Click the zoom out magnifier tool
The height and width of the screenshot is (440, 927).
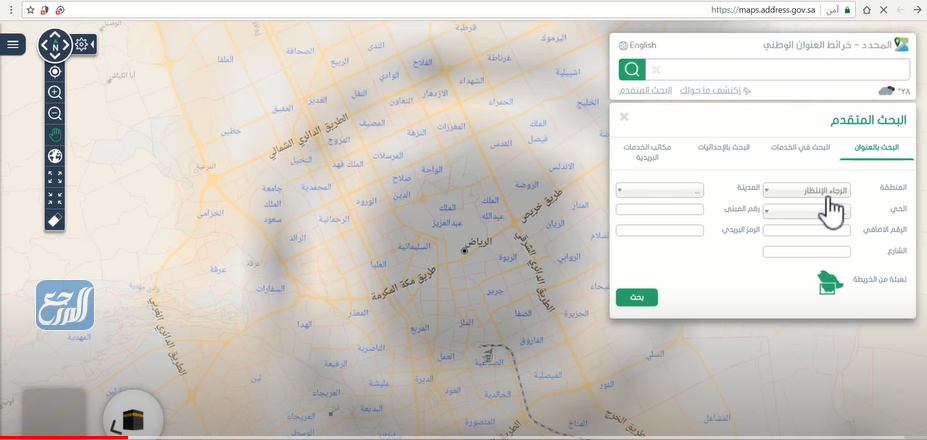[55, 113]
